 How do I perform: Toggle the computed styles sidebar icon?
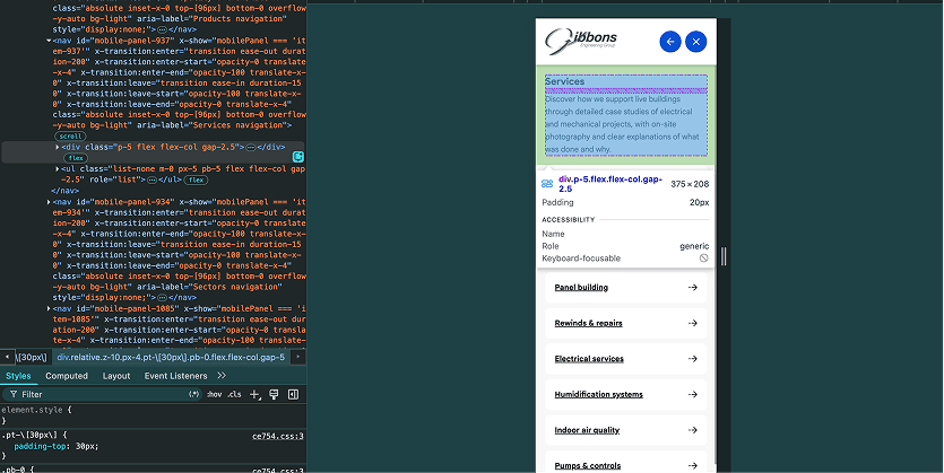(x=293, y=395)
